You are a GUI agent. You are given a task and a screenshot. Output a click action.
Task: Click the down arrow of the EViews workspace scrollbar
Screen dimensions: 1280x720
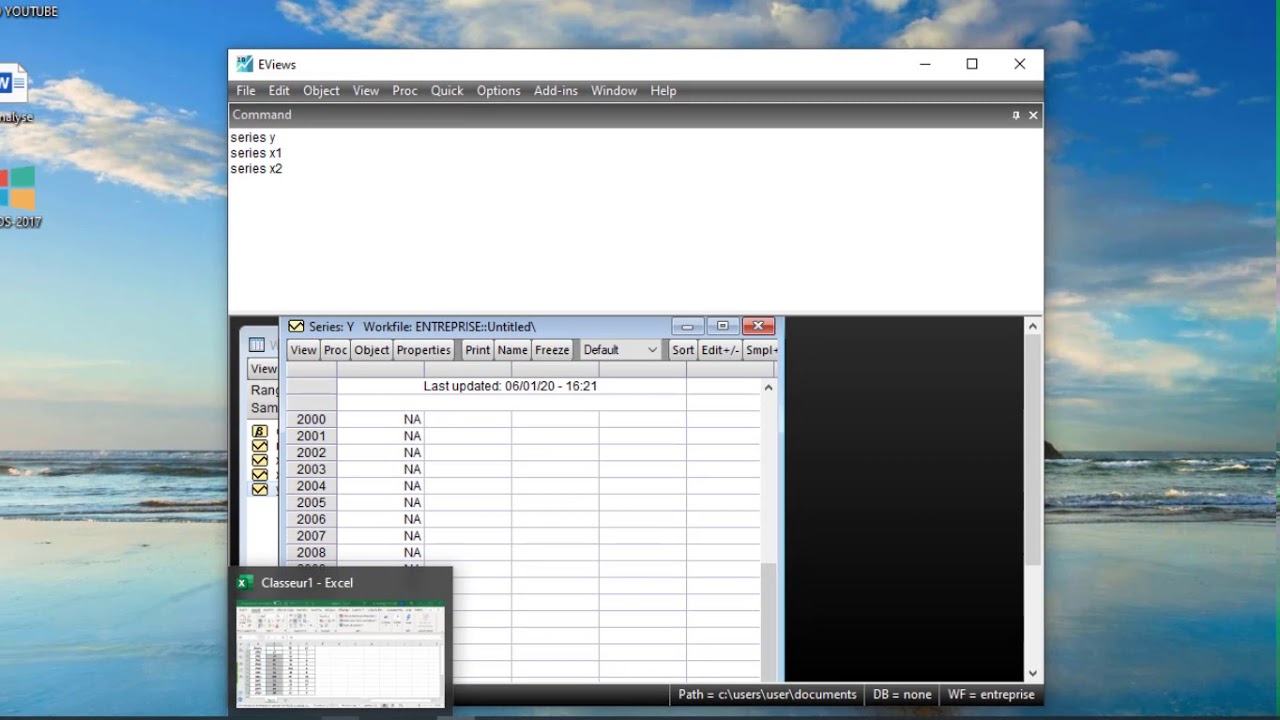coord(1033,674)
